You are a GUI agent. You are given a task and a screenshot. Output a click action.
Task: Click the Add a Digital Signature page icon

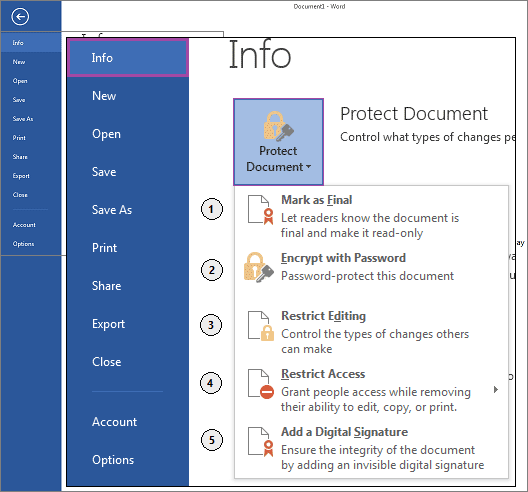pyautogui.click(x=261, y=442)
